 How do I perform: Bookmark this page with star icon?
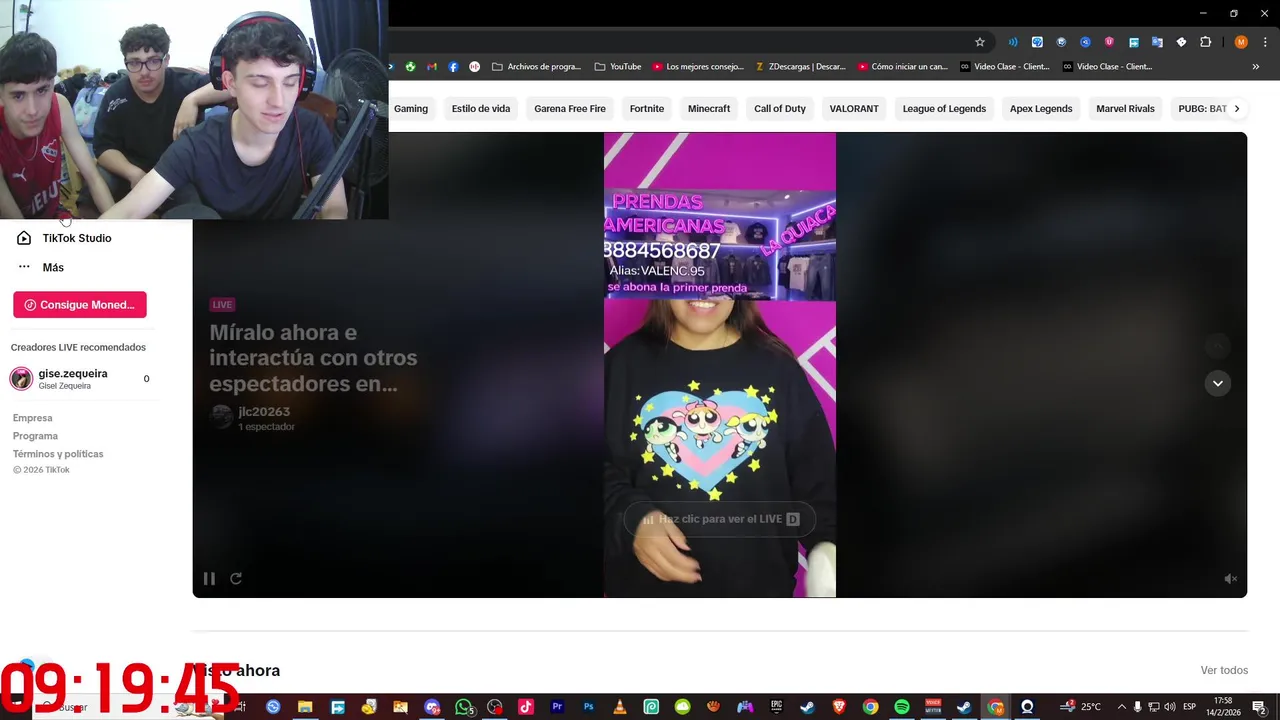[x=980, y=42]
